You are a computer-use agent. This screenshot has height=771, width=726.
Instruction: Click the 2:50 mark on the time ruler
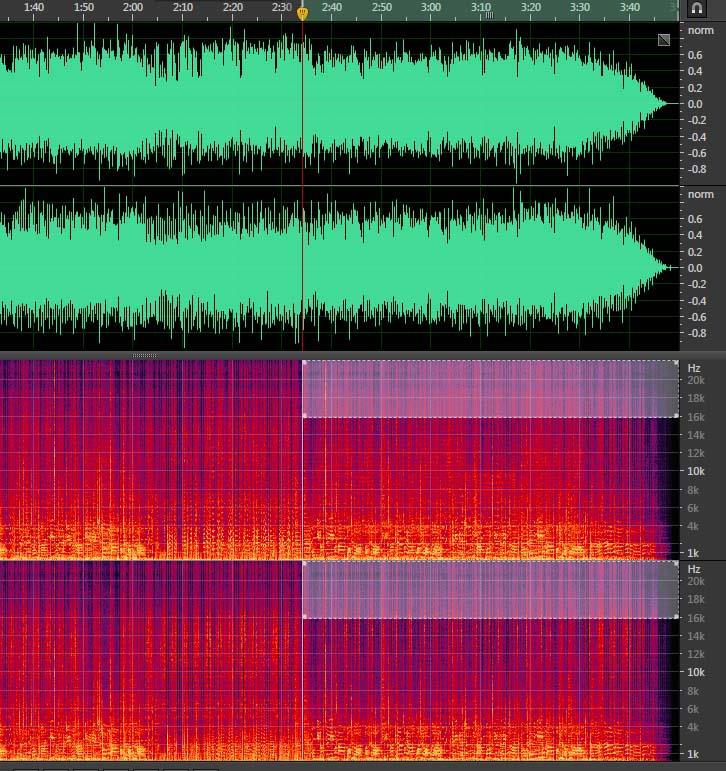pos(382,7)
